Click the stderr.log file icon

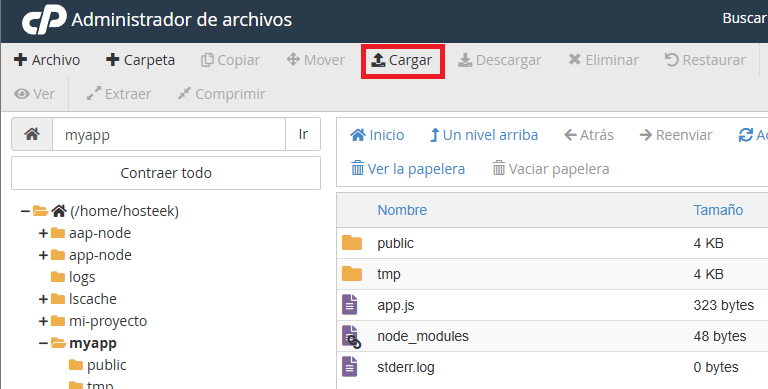point(350,367)
